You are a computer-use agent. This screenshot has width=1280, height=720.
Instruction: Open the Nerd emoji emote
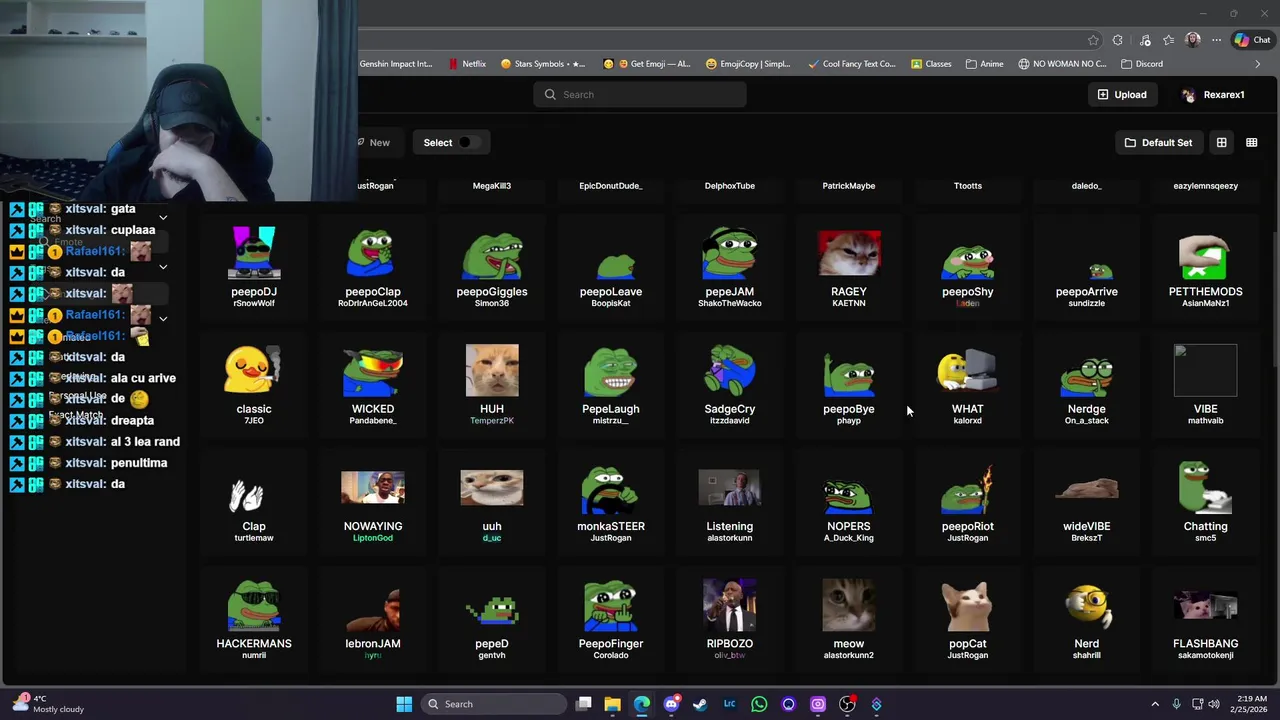point(1087,607)
